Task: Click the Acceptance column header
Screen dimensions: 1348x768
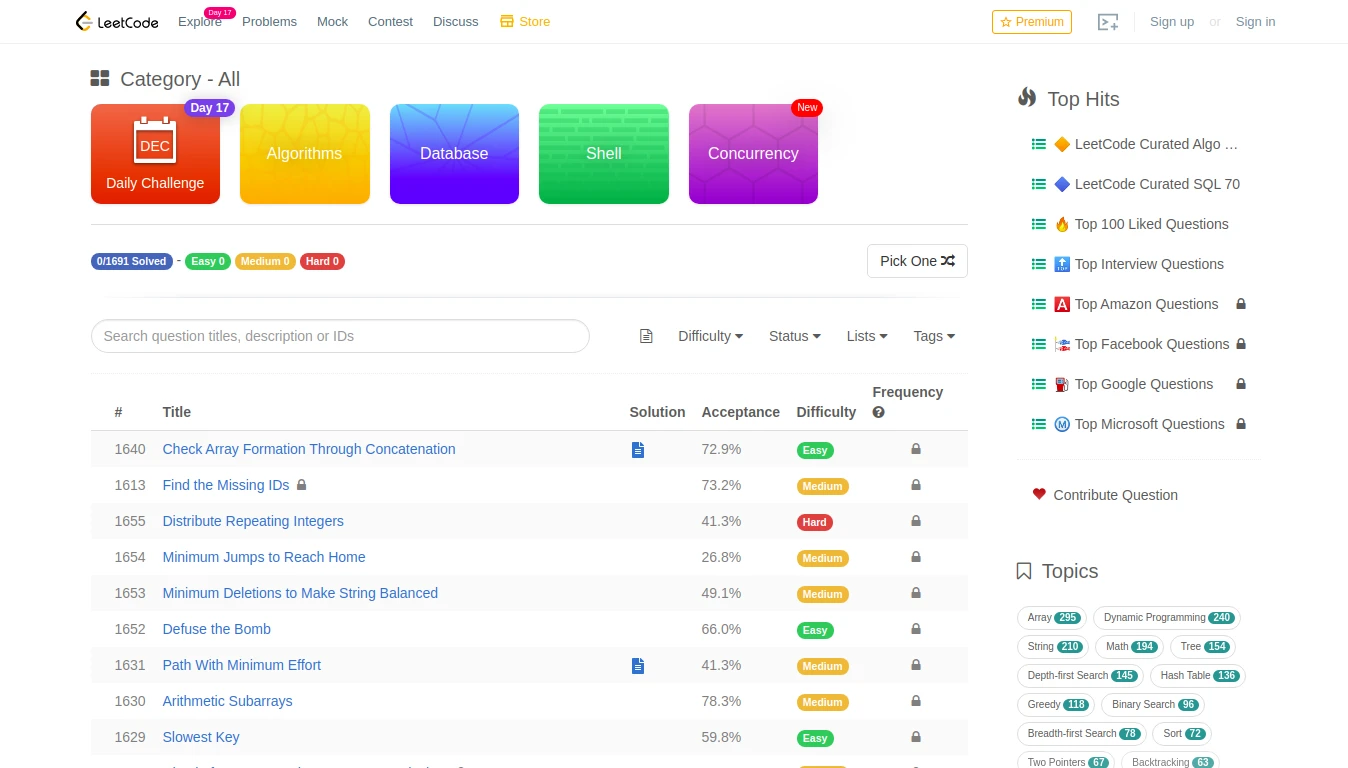Action: (x=740, y=412)
